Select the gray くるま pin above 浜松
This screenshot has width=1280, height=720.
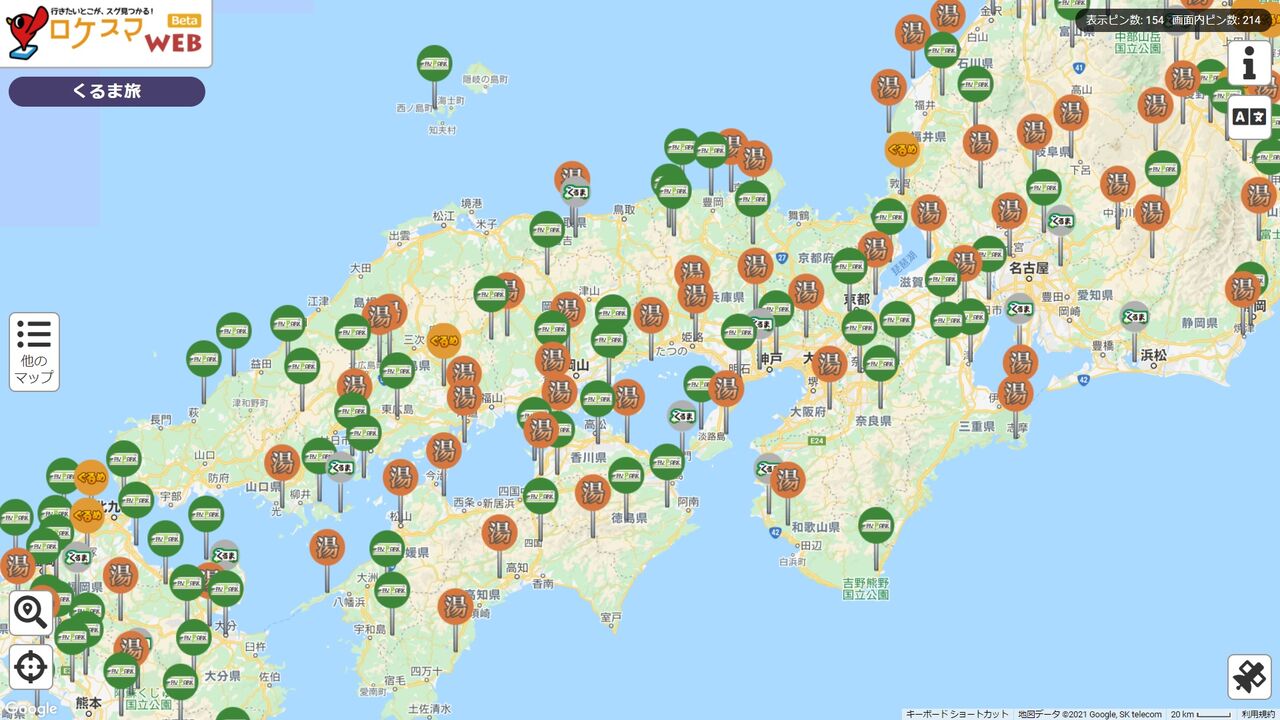(x=1134, y=318)
